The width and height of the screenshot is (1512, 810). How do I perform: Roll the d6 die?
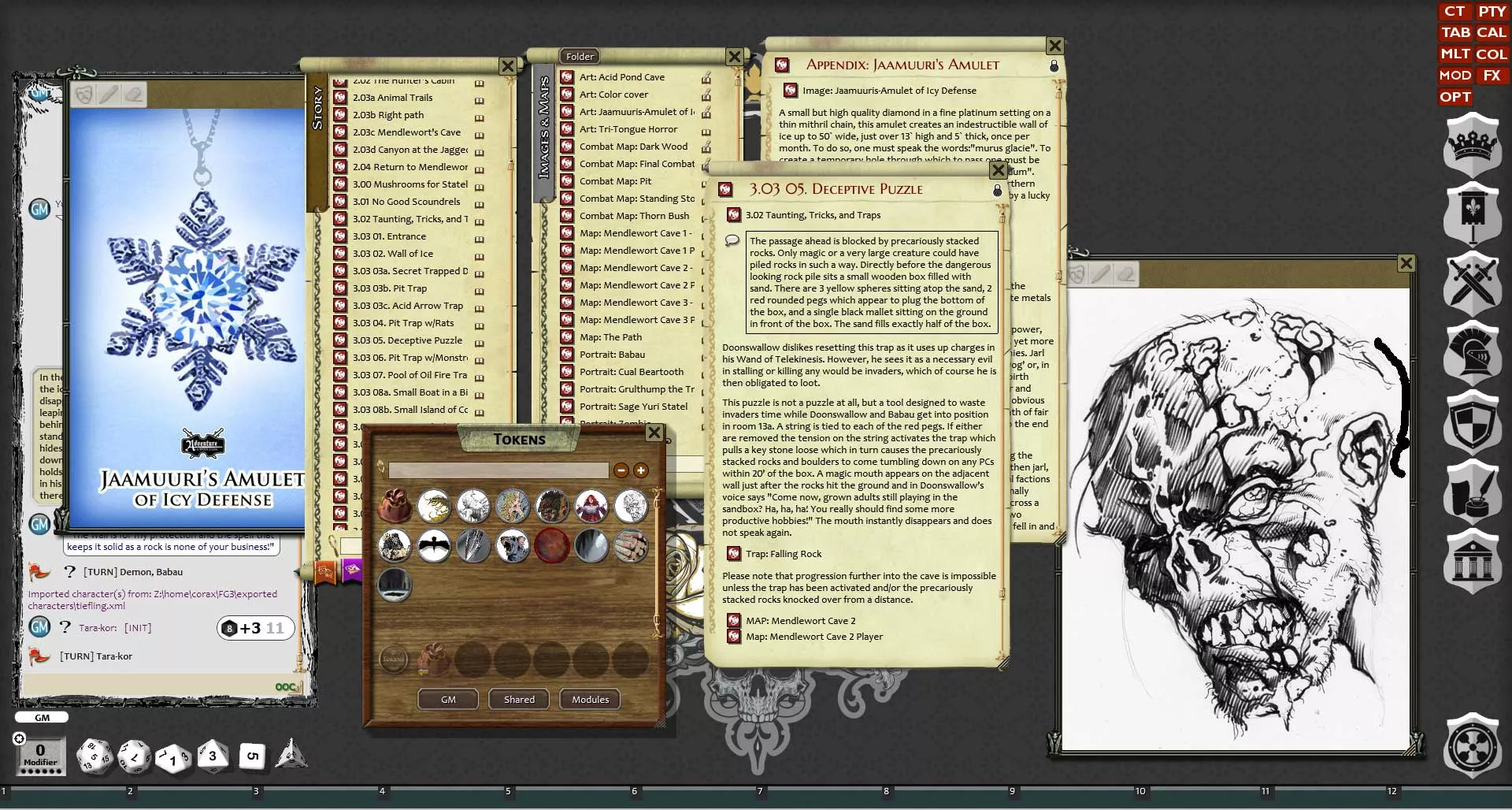252,756
